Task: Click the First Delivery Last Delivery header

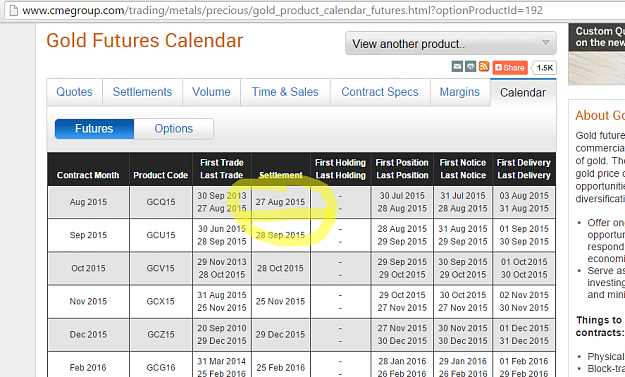Action: tap(524, 169)
